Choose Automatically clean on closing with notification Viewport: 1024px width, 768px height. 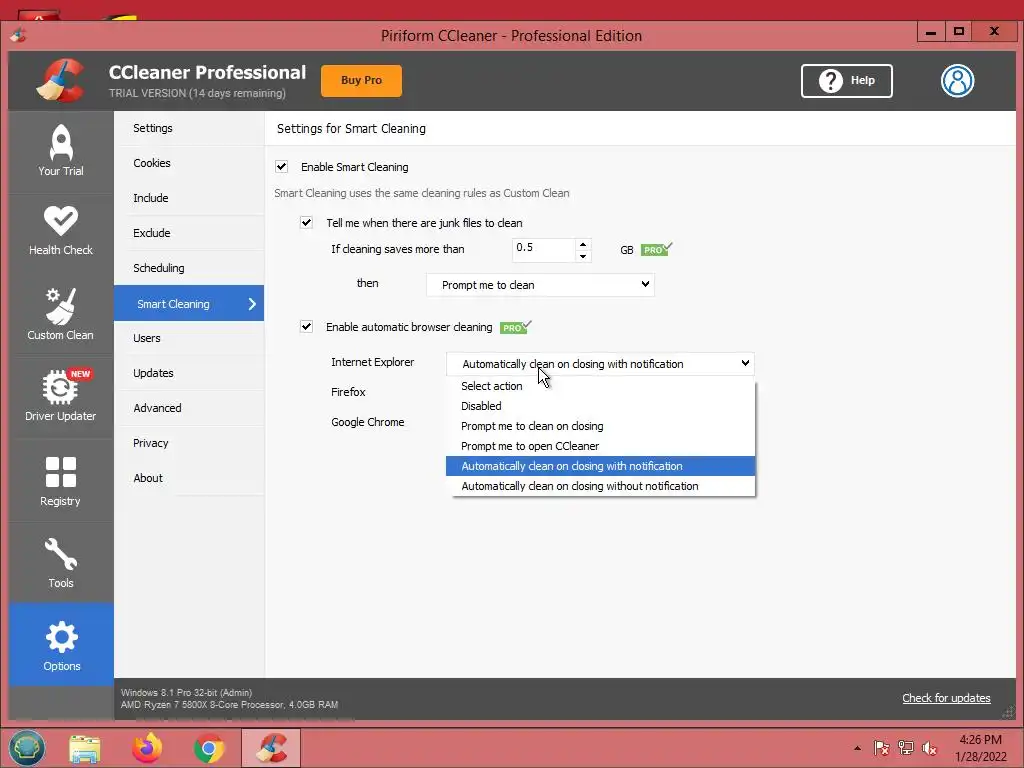(600, 466)
